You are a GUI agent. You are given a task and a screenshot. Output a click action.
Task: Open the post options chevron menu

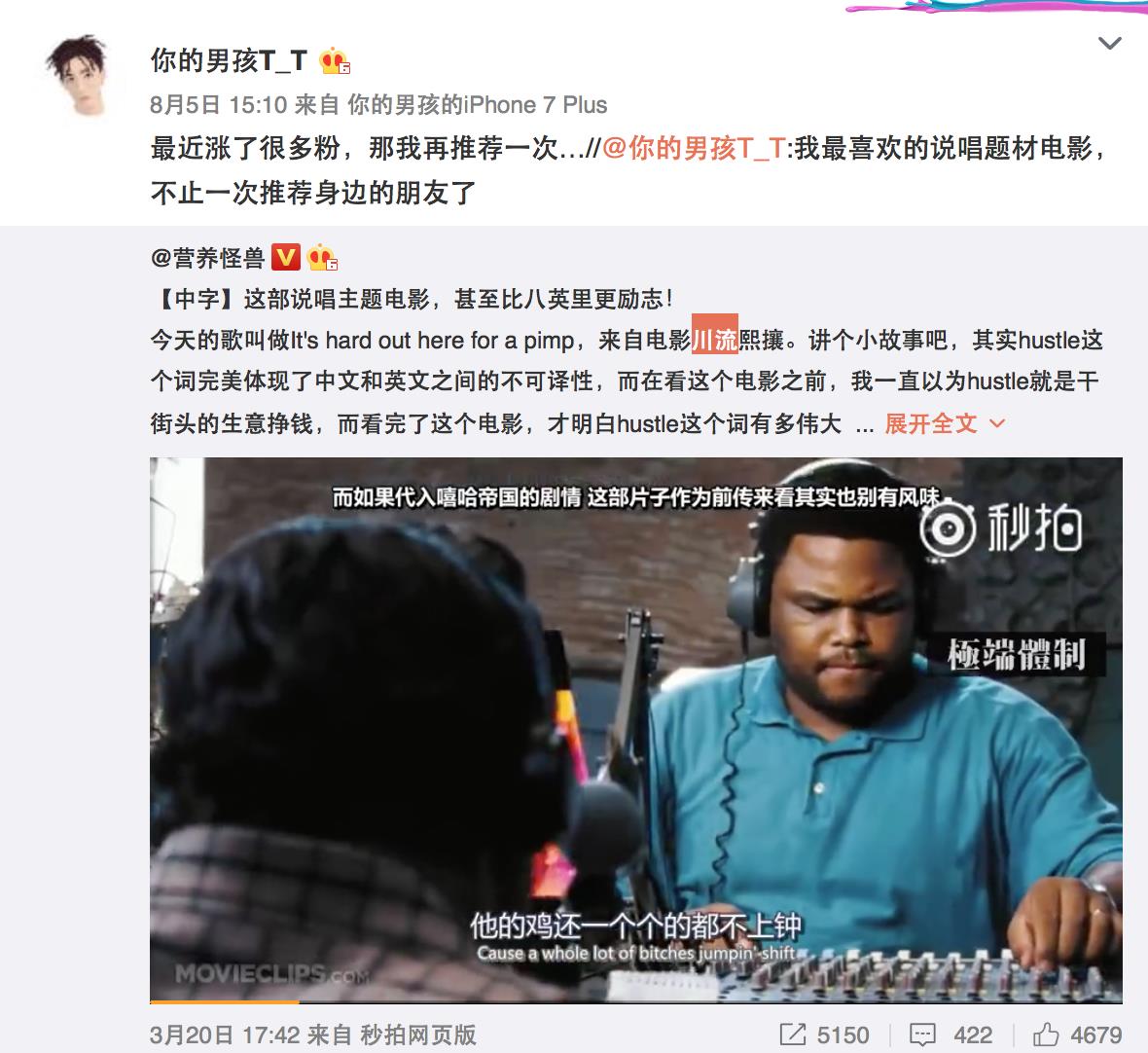pos(1110,44)
